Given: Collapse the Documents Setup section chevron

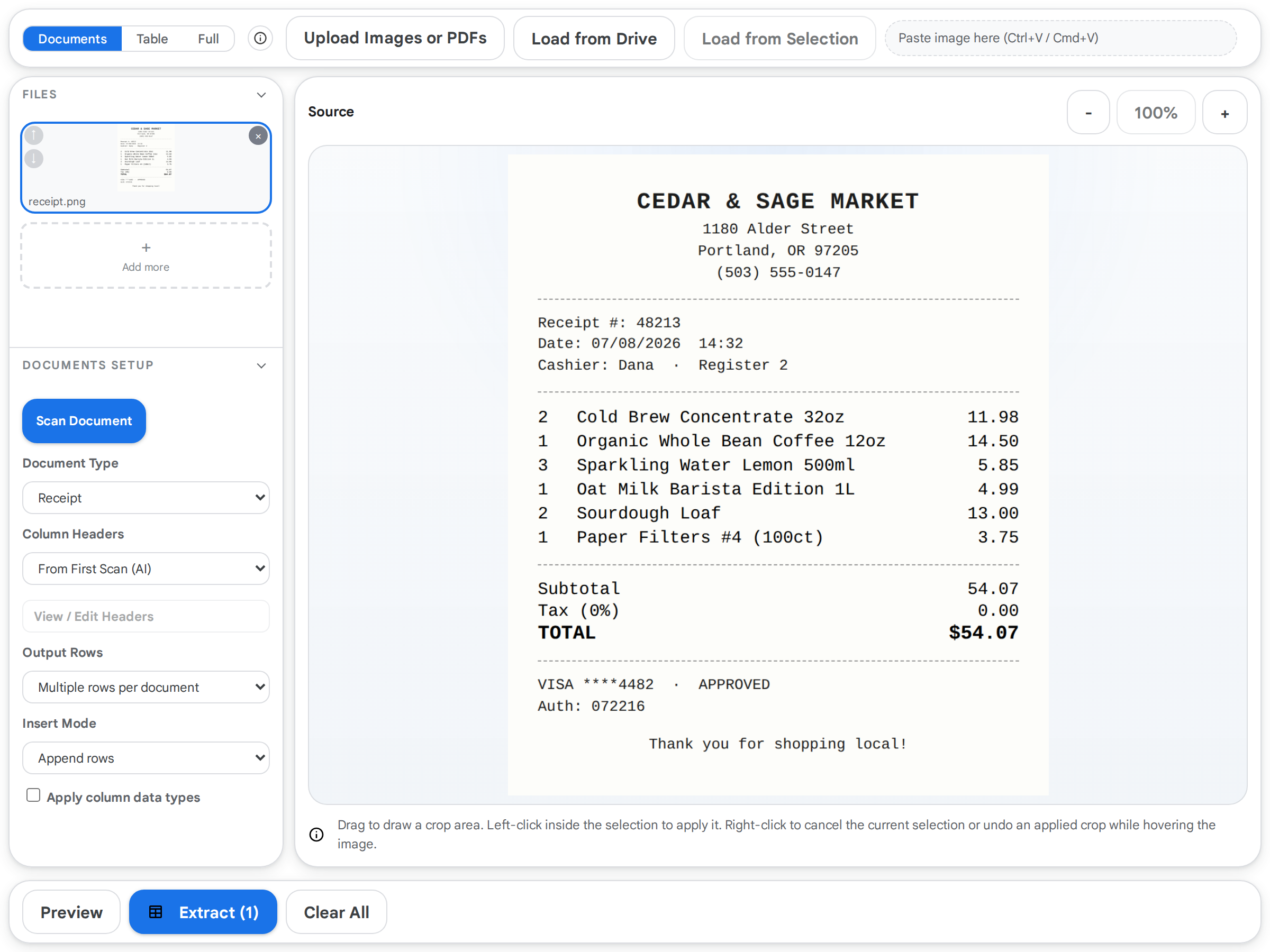Looking at the screenshot, I should 261,365.
